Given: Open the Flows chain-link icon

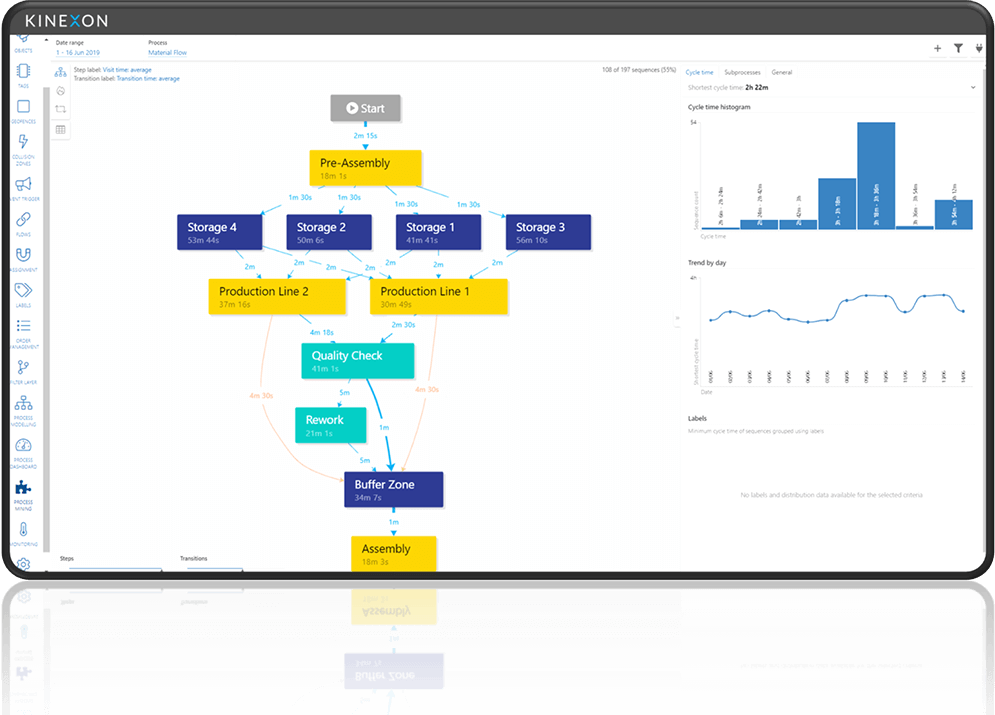Looking at the screenshot, I should click(x=24, y=220).
